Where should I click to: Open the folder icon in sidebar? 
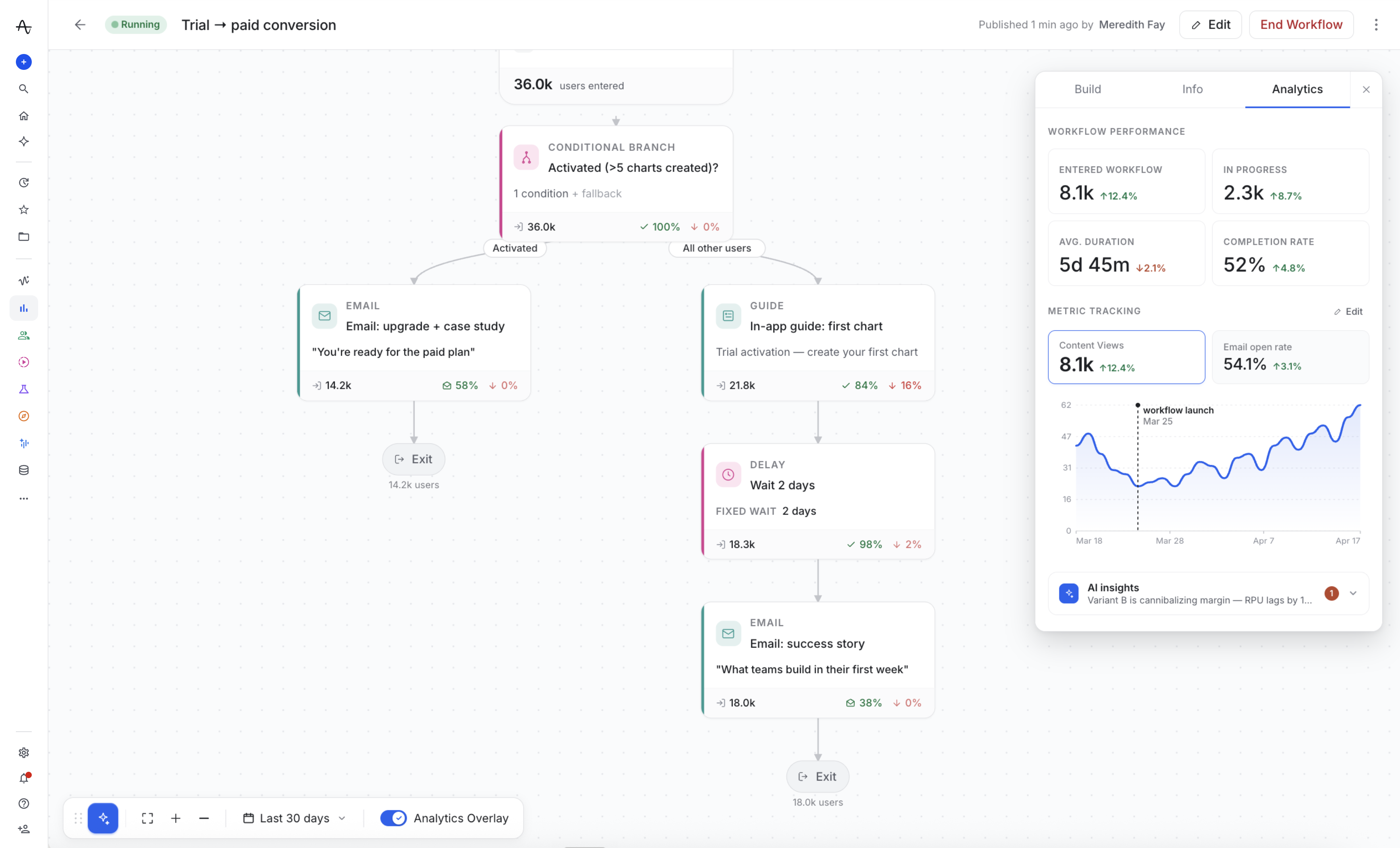point(24,237)
